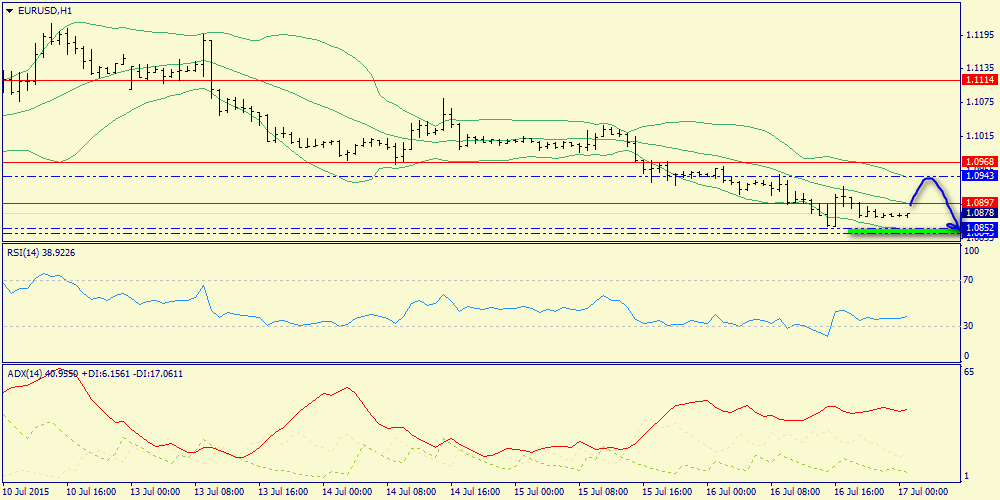Screen dimensions: 1000x500
Task: Select the 14 Jul 00:00 time axis label
Action: (x=350, y=492)
